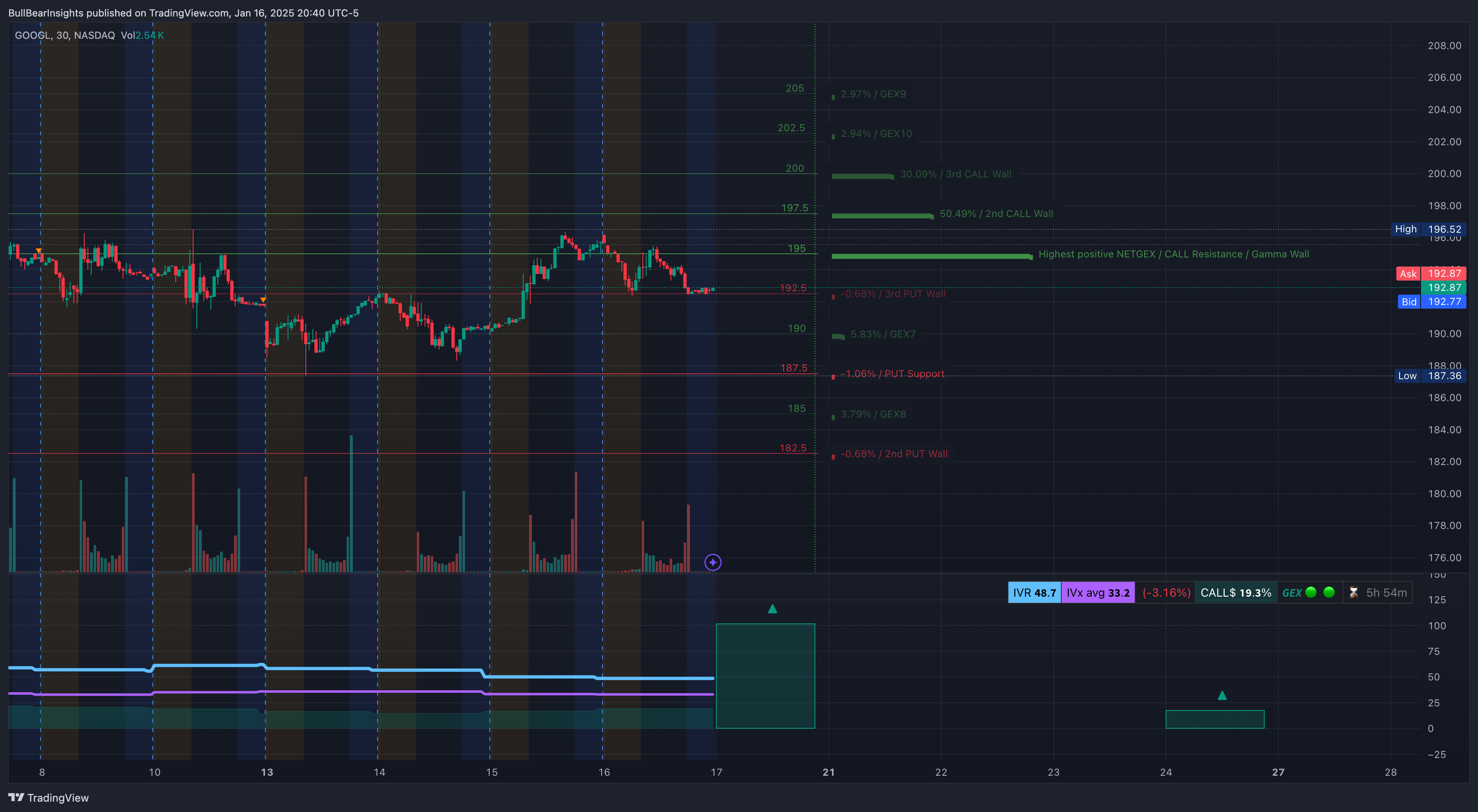Image resolution: width=1478 pixels, height=812 pixels.
Task: Click the 3.79% / GEX8 label
Action: click(873, 414)
